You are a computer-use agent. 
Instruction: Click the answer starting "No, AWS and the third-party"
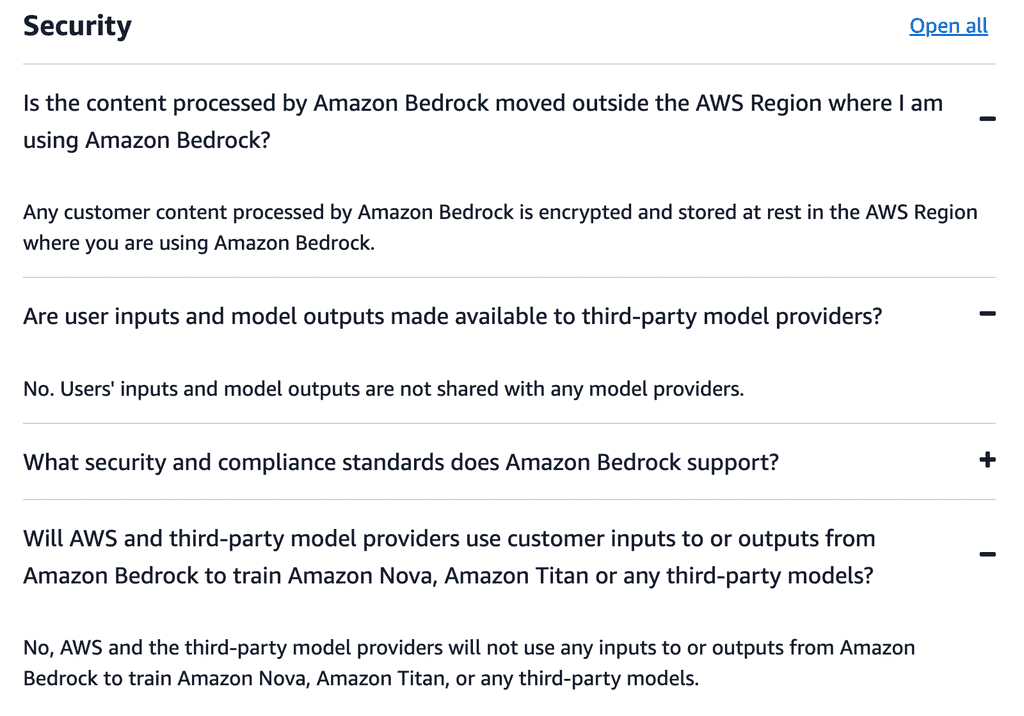pyautogui.click(x=468, y=648)
